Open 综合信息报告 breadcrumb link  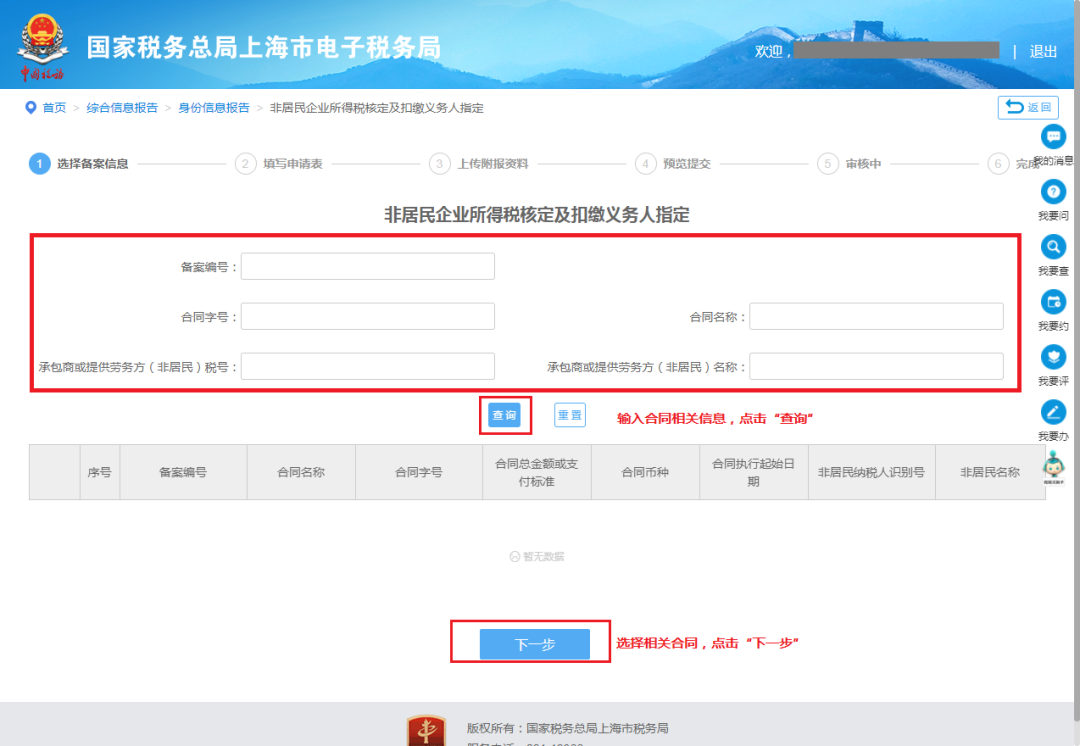122,107
